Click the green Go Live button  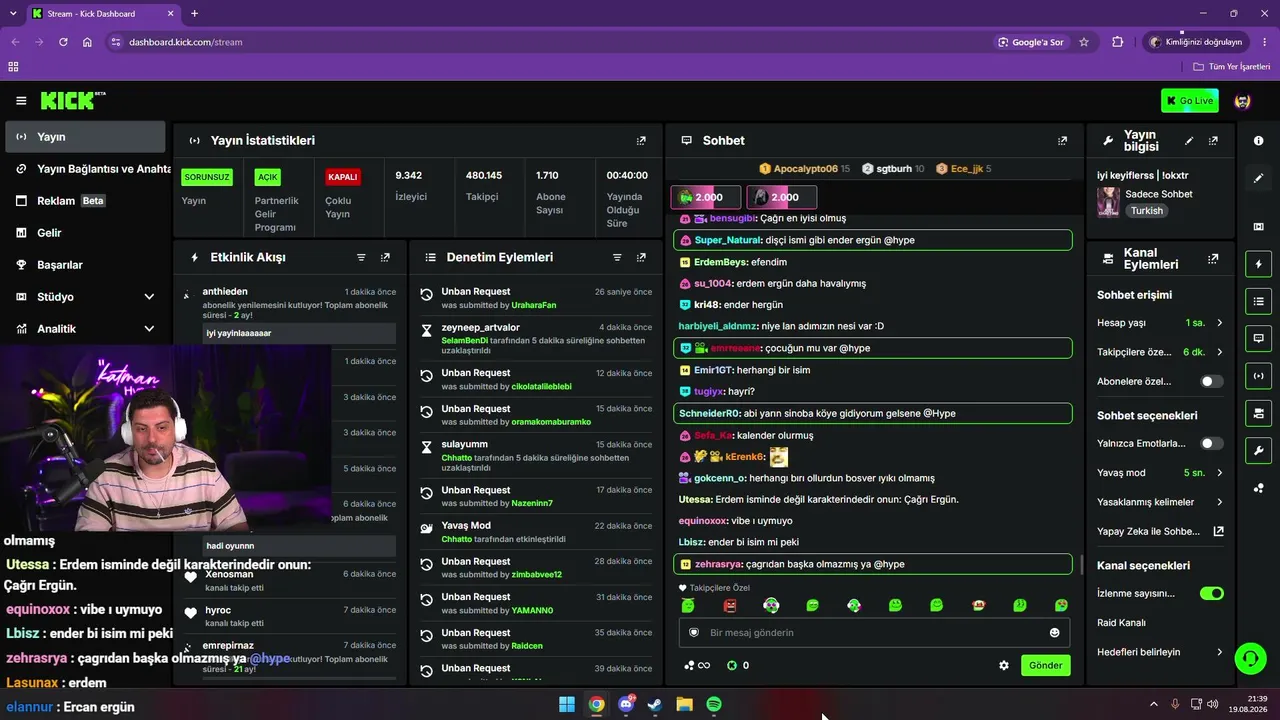point(1190,100)
